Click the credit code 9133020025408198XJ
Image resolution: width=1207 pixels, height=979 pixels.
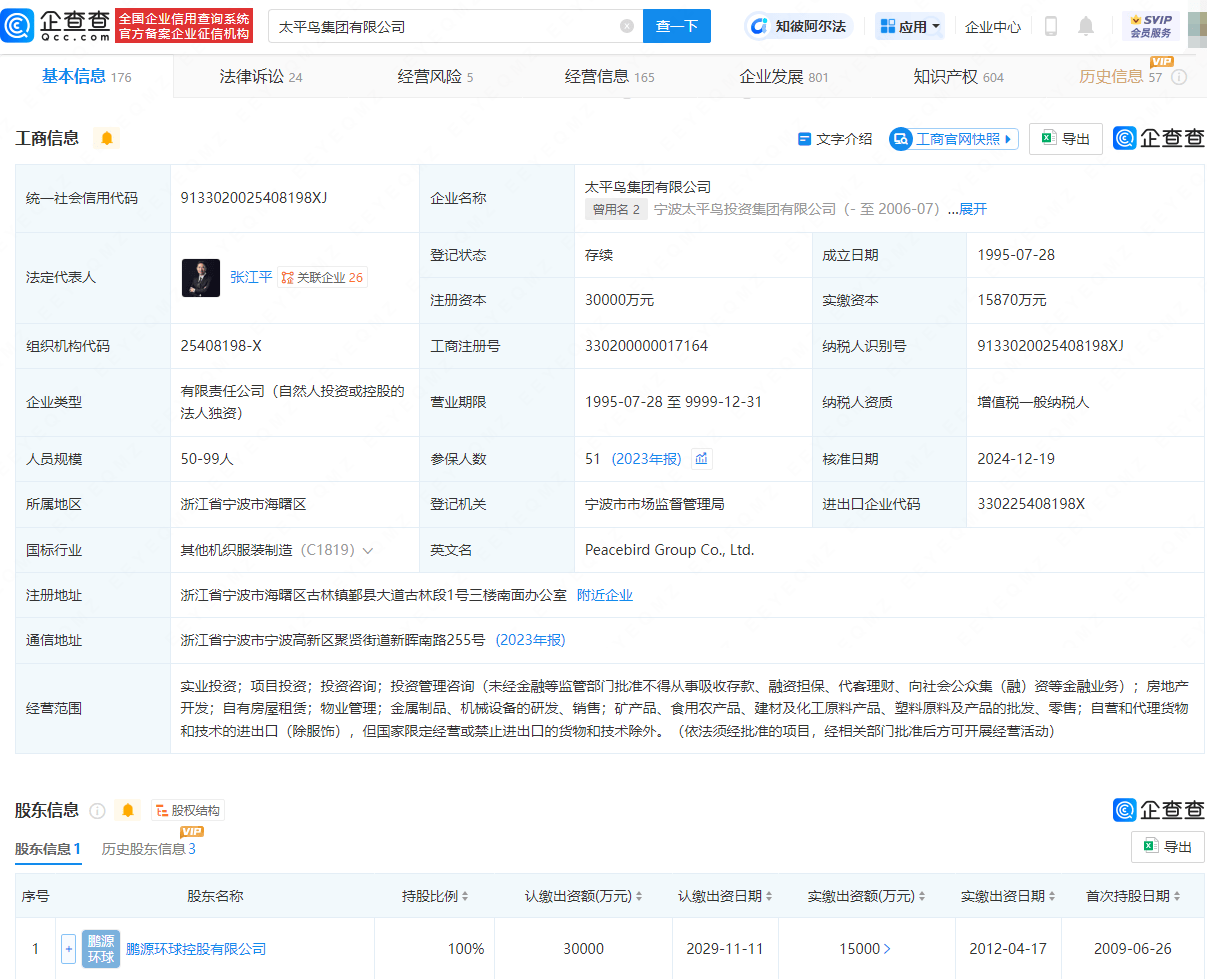(254, 198)
